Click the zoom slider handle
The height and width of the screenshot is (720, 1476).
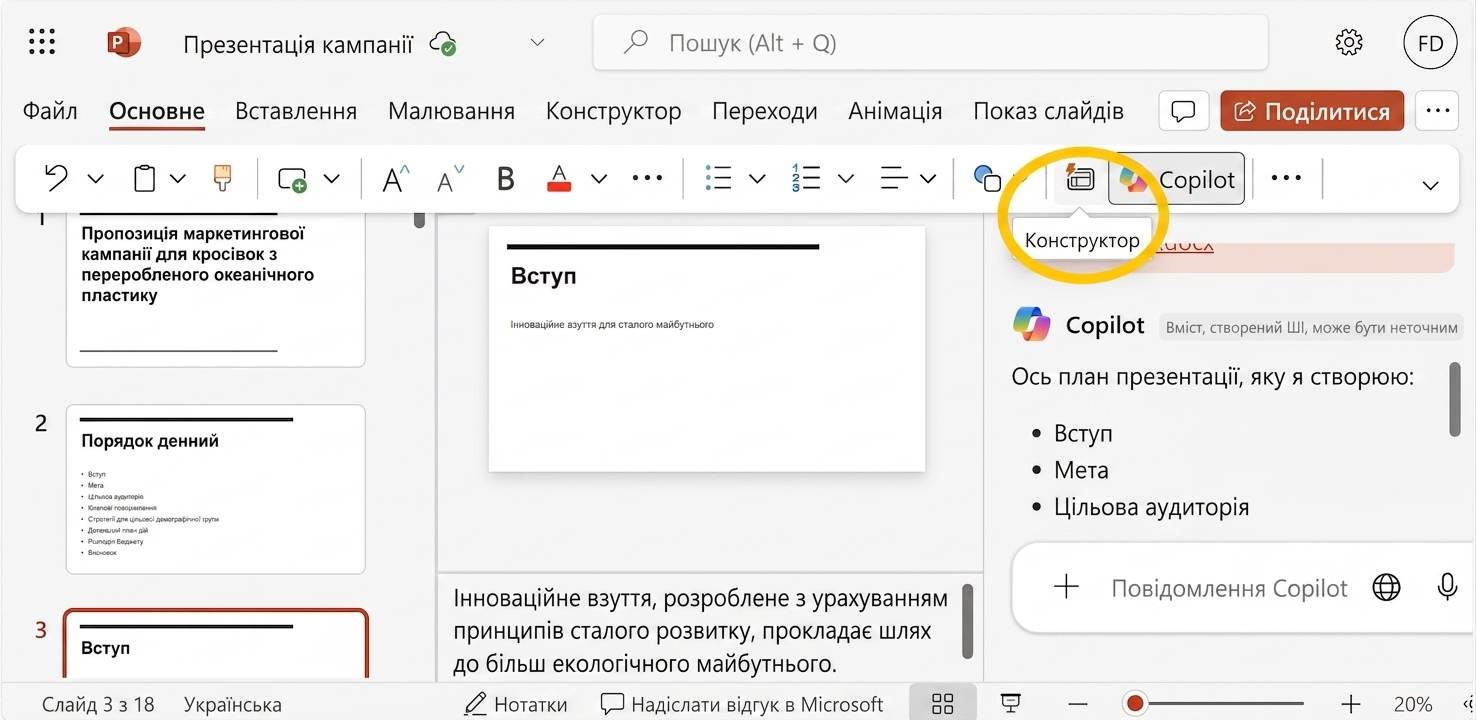coord(1135,704)
